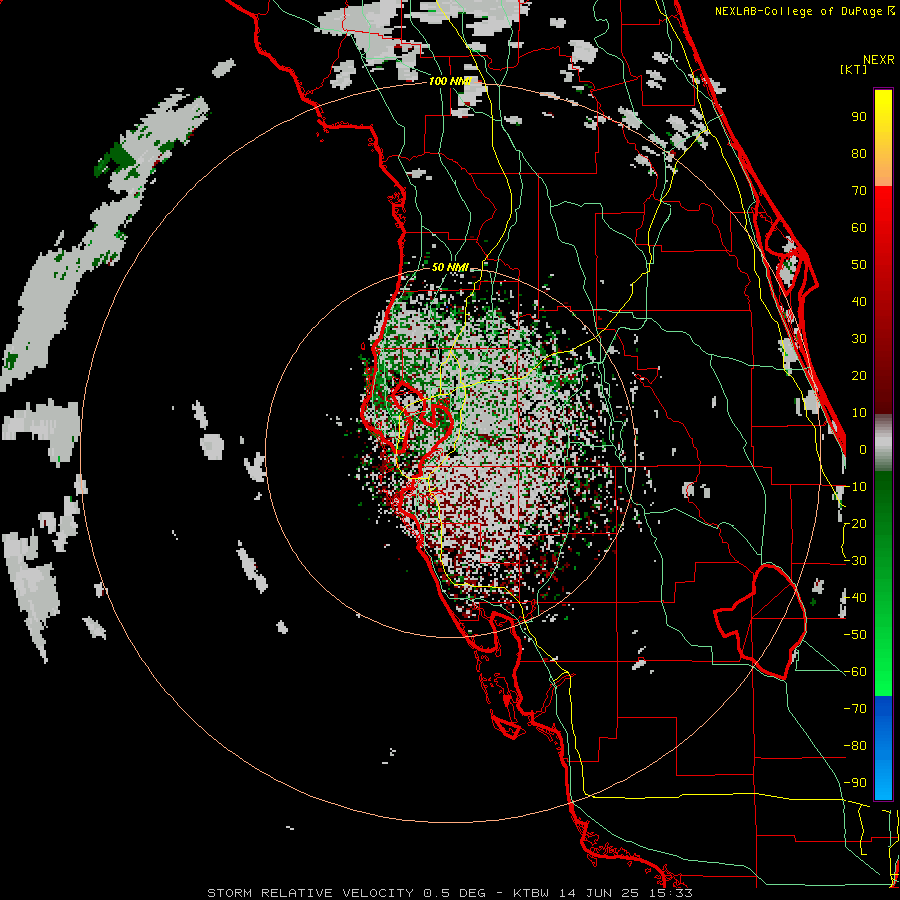Click the 14 JUN 25 date in the caption
The image size is (900, 900).
(x=598, y=893)
